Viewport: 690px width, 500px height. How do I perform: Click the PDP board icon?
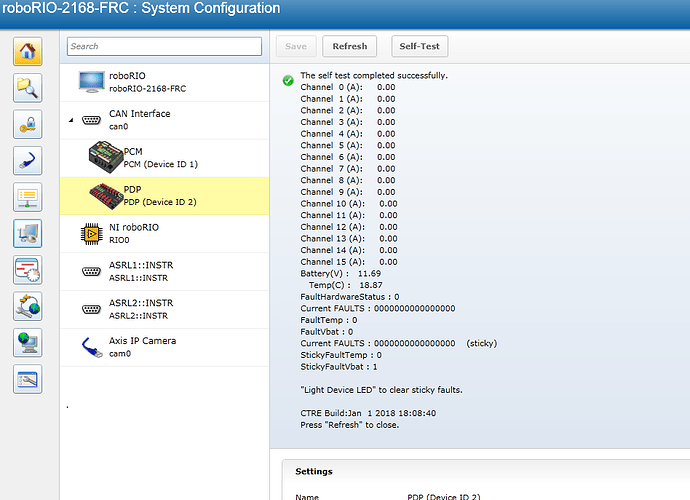pos(106,196)
